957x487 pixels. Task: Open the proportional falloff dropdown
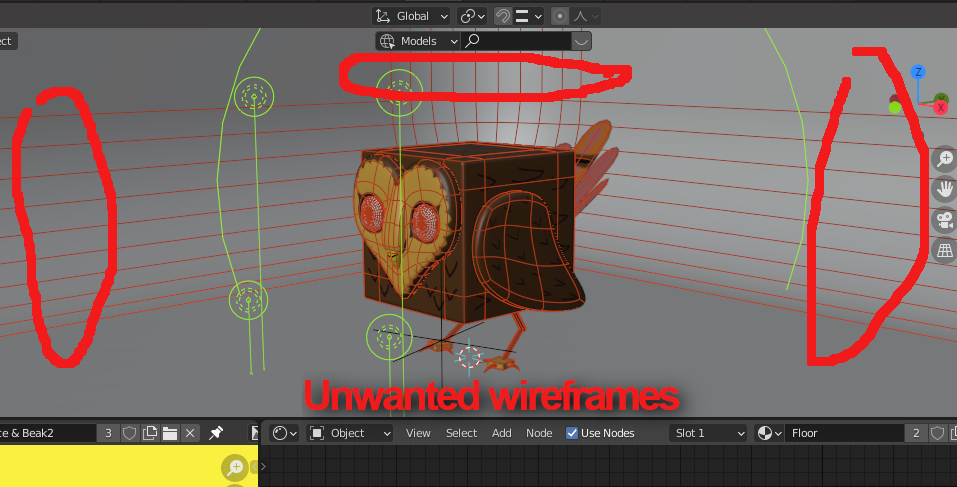586,16
